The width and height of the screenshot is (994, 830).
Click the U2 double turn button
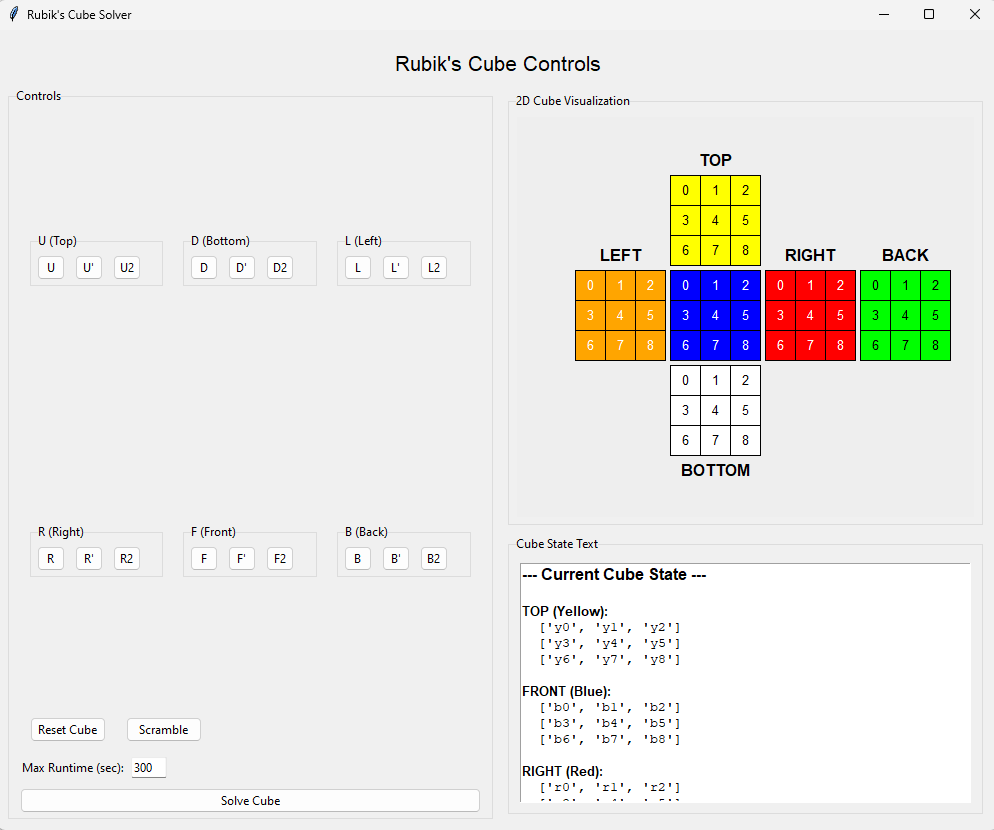click(x=127, y=268)
